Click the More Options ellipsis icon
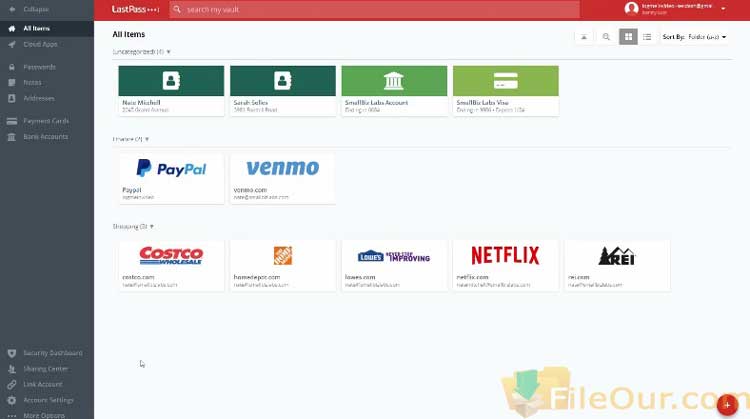The image size is (750, 419). click(12, 416)
